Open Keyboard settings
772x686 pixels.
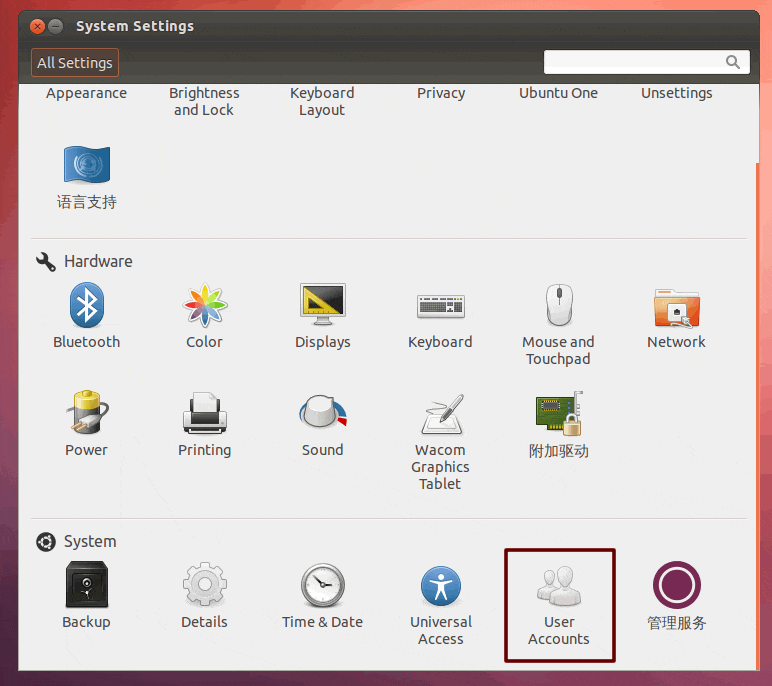pos(440,306)
